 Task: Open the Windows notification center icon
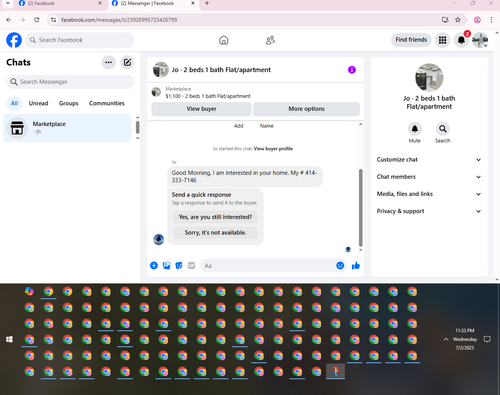point(487,339)
